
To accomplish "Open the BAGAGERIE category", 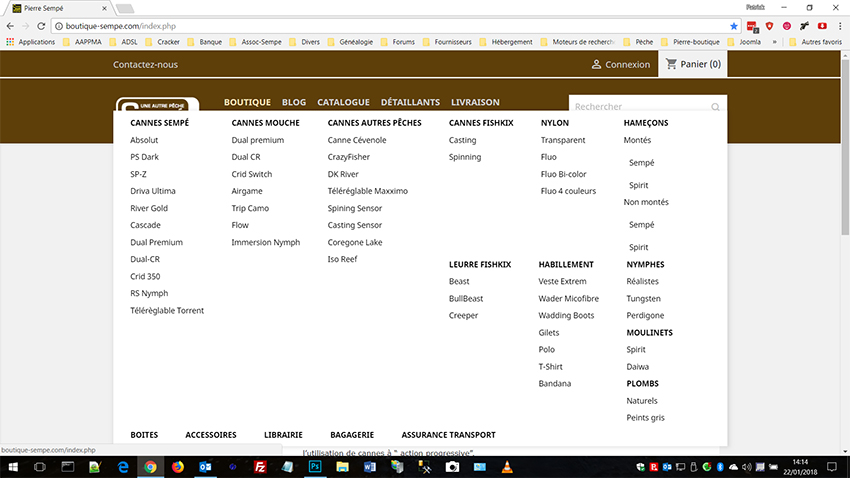I will [x=352, y=435].
